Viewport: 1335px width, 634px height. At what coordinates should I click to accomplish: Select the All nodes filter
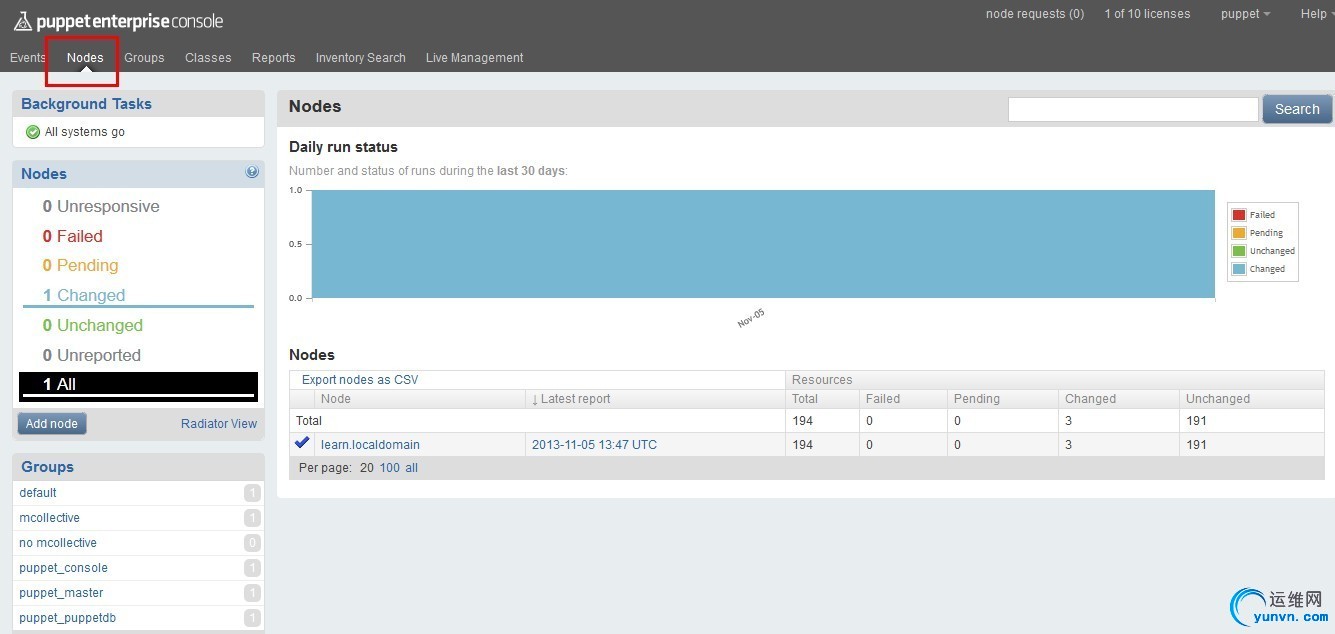(x=138, y=386)
